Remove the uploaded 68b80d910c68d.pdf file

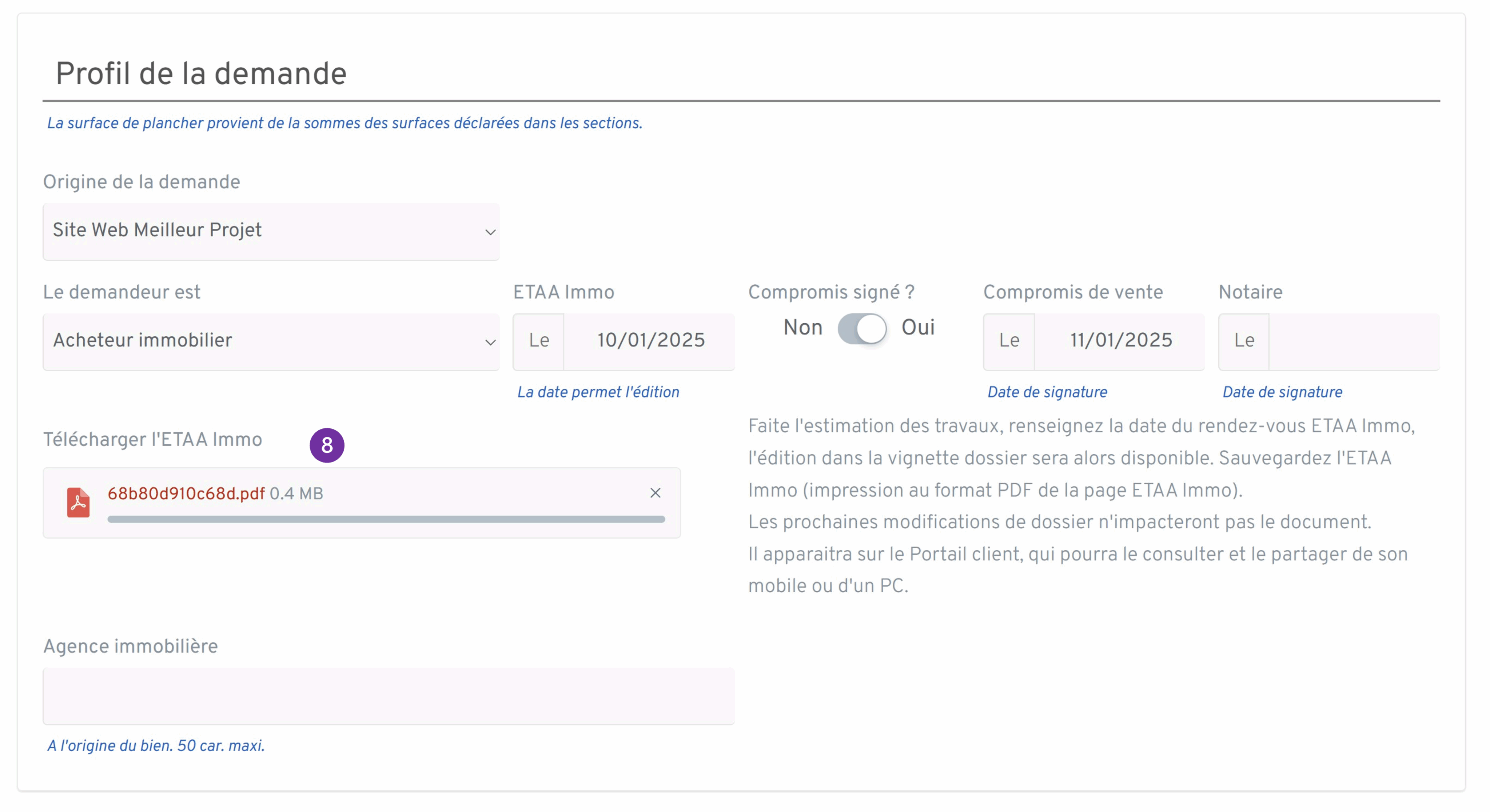coord(656,493)
